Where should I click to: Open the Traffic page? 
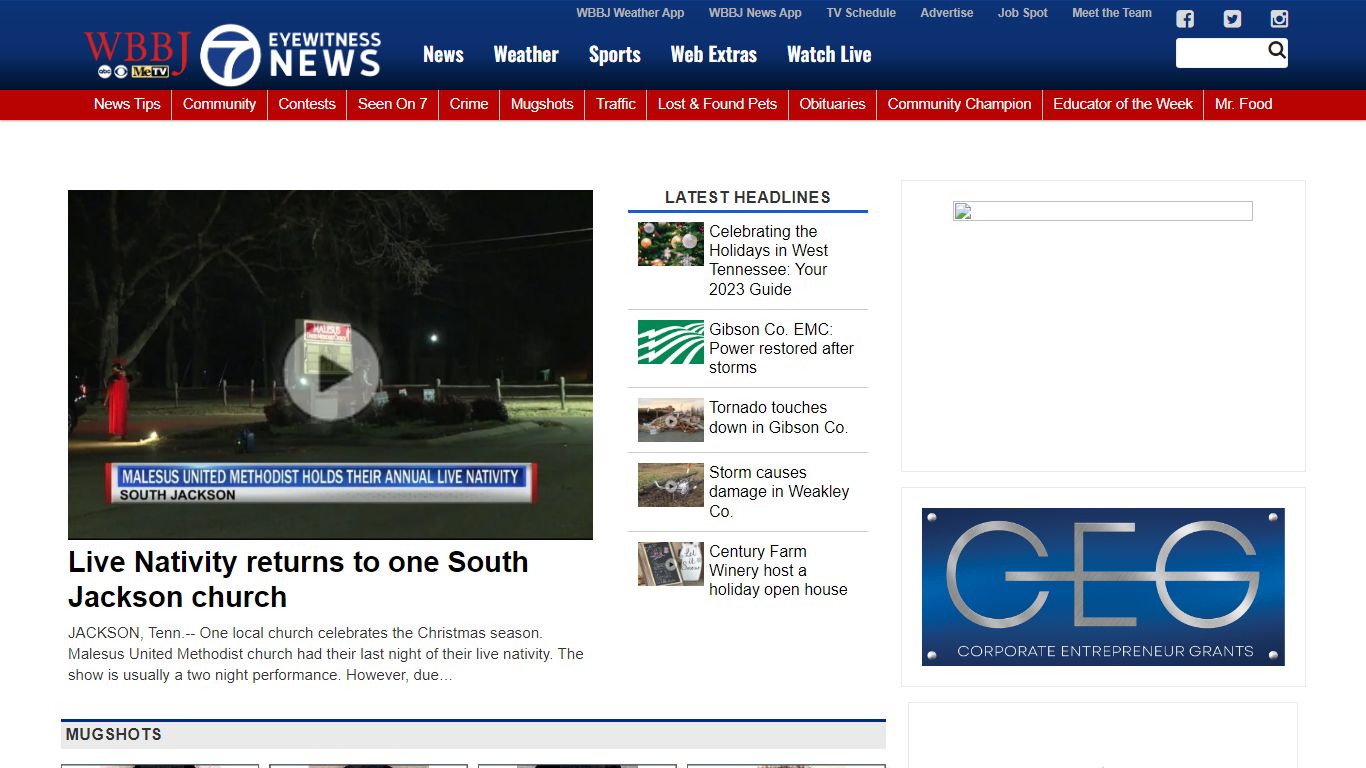616,104
